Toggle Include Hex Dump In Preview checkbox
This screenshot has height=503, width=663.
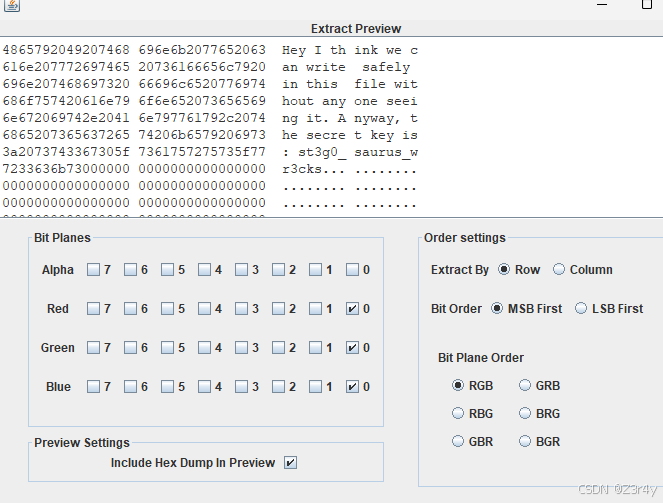(290, 462)
